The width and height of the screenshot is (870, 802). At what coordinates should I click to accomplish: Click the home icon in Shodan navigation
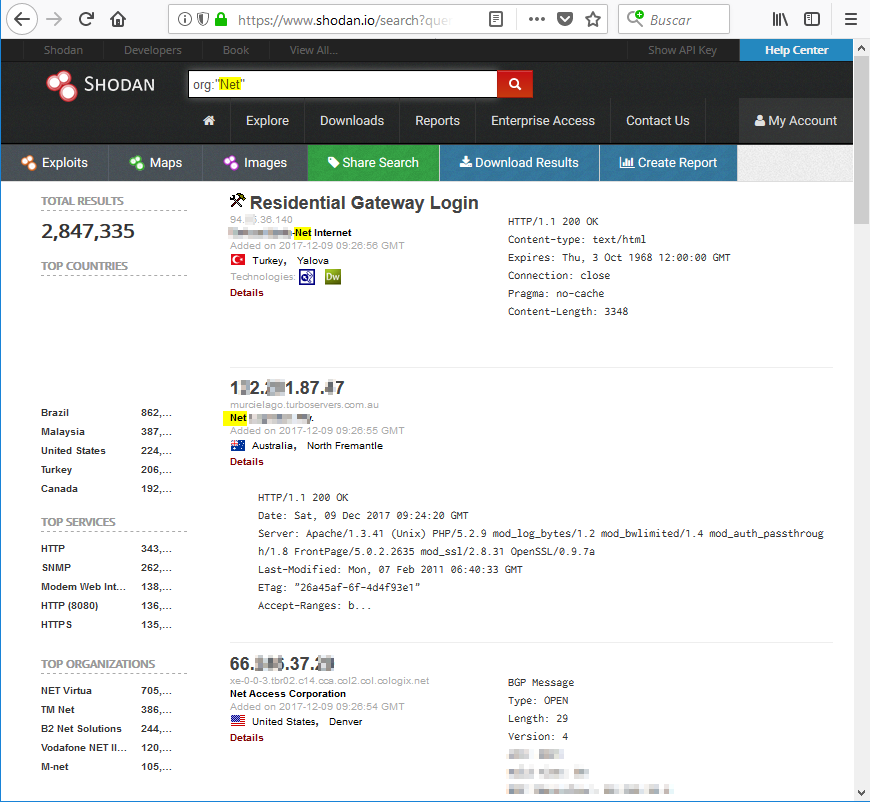(209, 121)
